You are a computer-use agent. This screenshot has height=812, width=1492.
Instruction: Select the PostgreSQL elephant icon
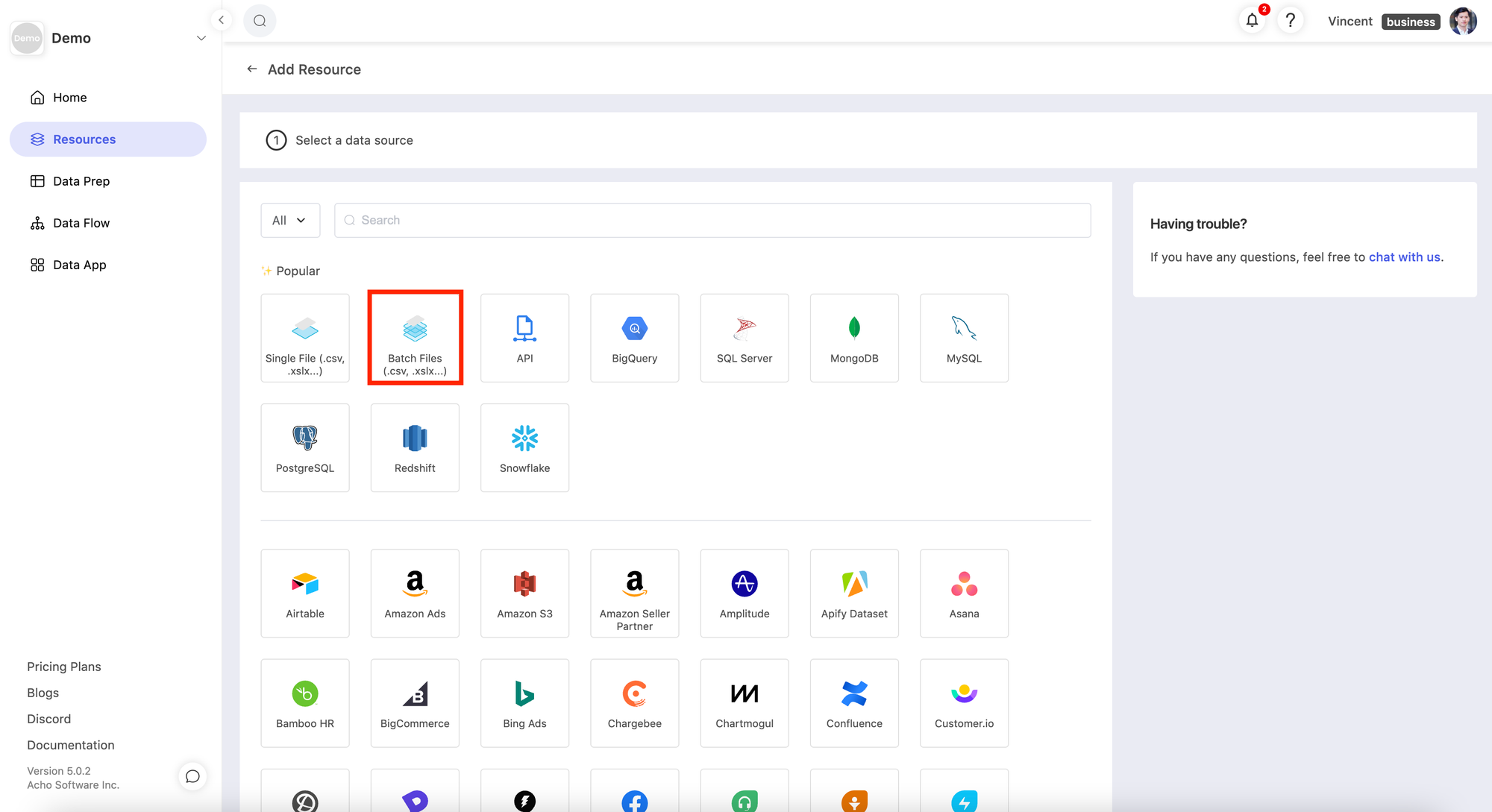[304, 438]
